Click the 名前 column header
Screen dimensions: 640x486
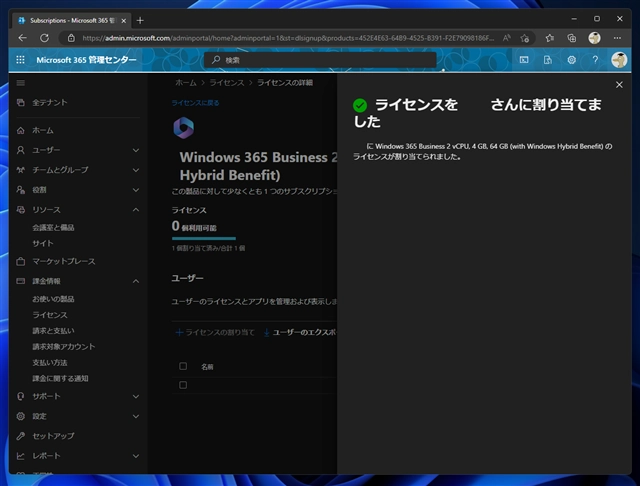(x=207, y=367)
